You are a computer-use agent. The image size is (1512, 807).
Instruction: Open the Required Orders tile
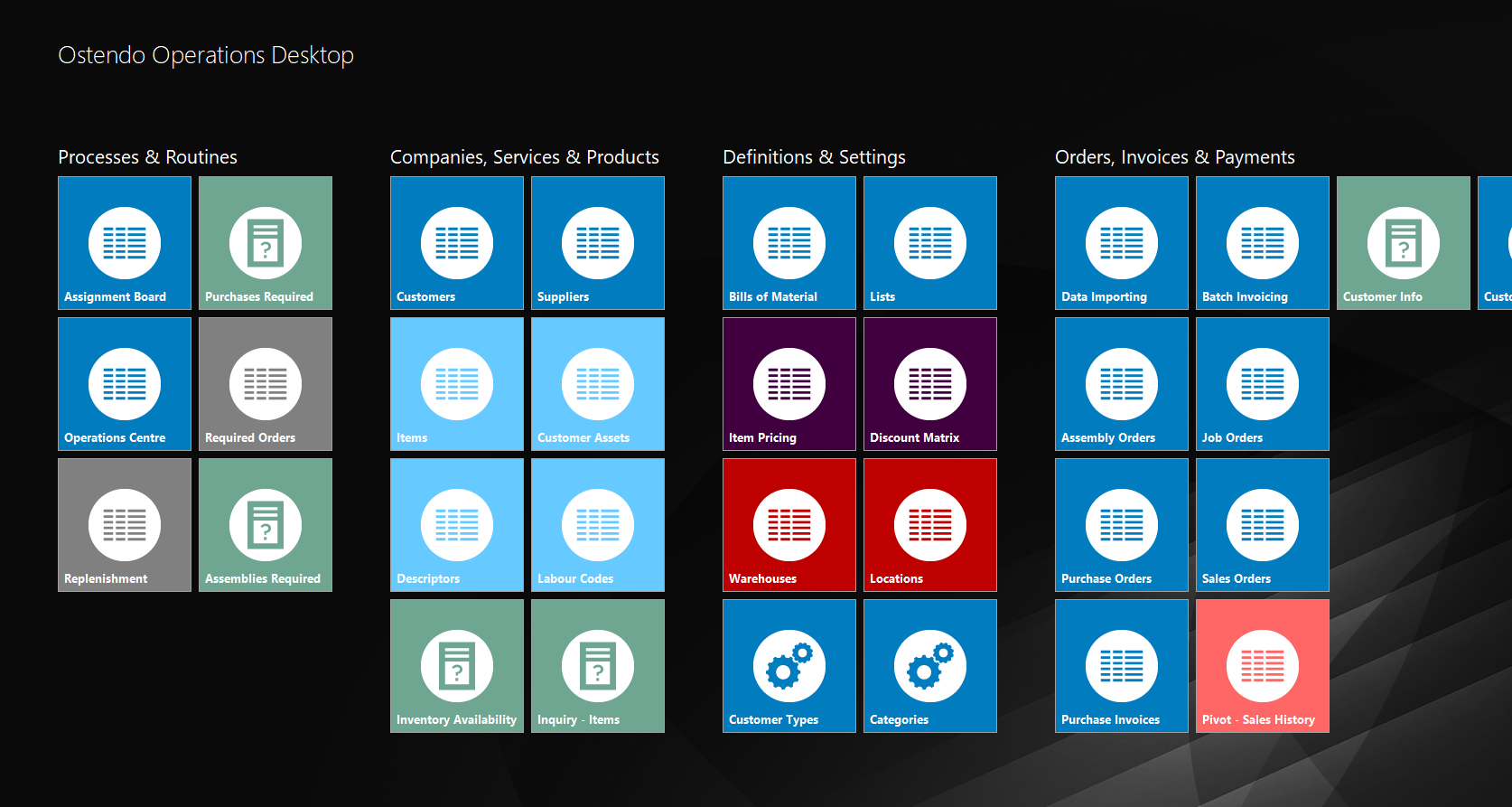tap(266, 384)
